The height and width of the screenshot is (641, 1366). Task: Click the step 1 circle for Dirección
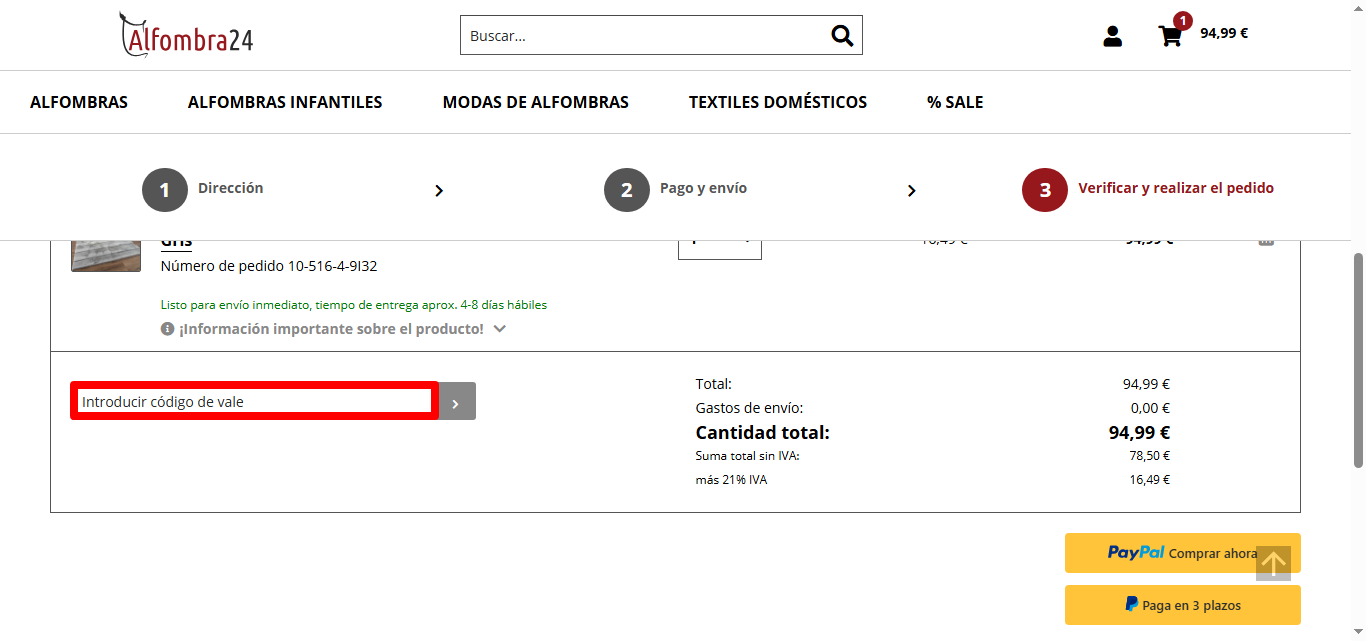(165, 190)
